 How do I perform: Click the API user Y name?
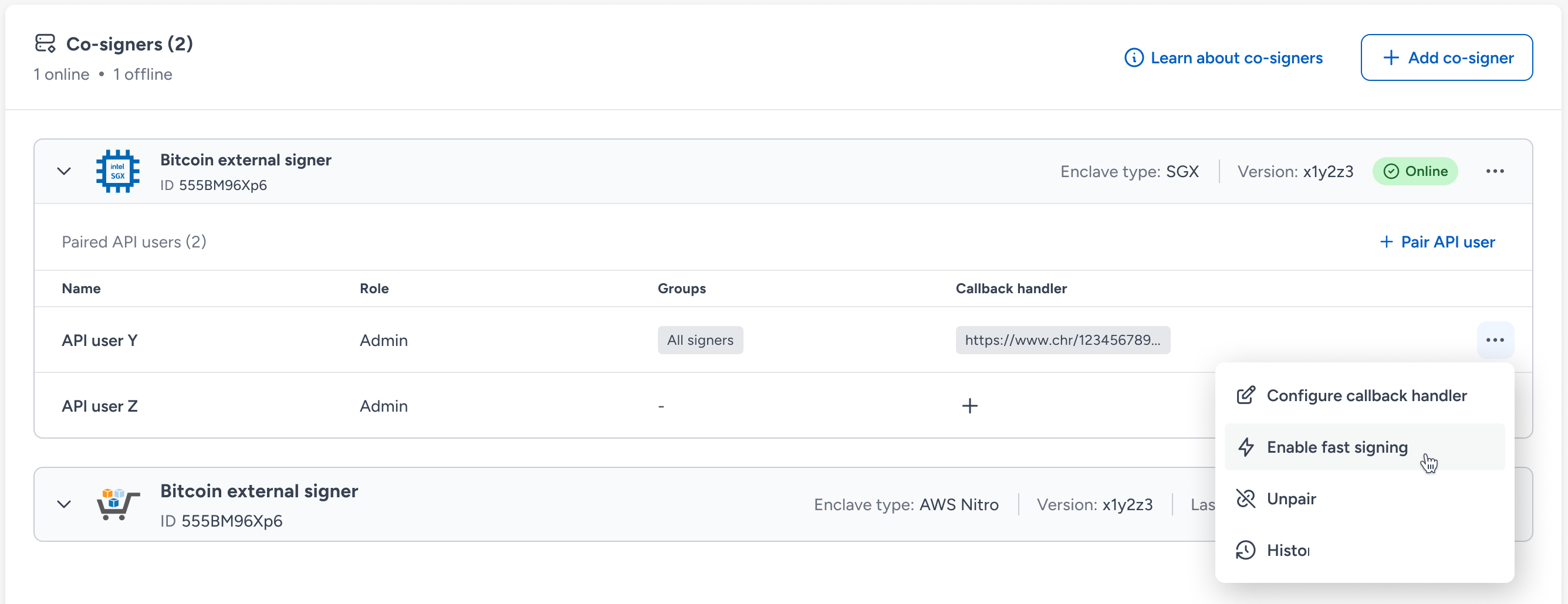[100, 341]
